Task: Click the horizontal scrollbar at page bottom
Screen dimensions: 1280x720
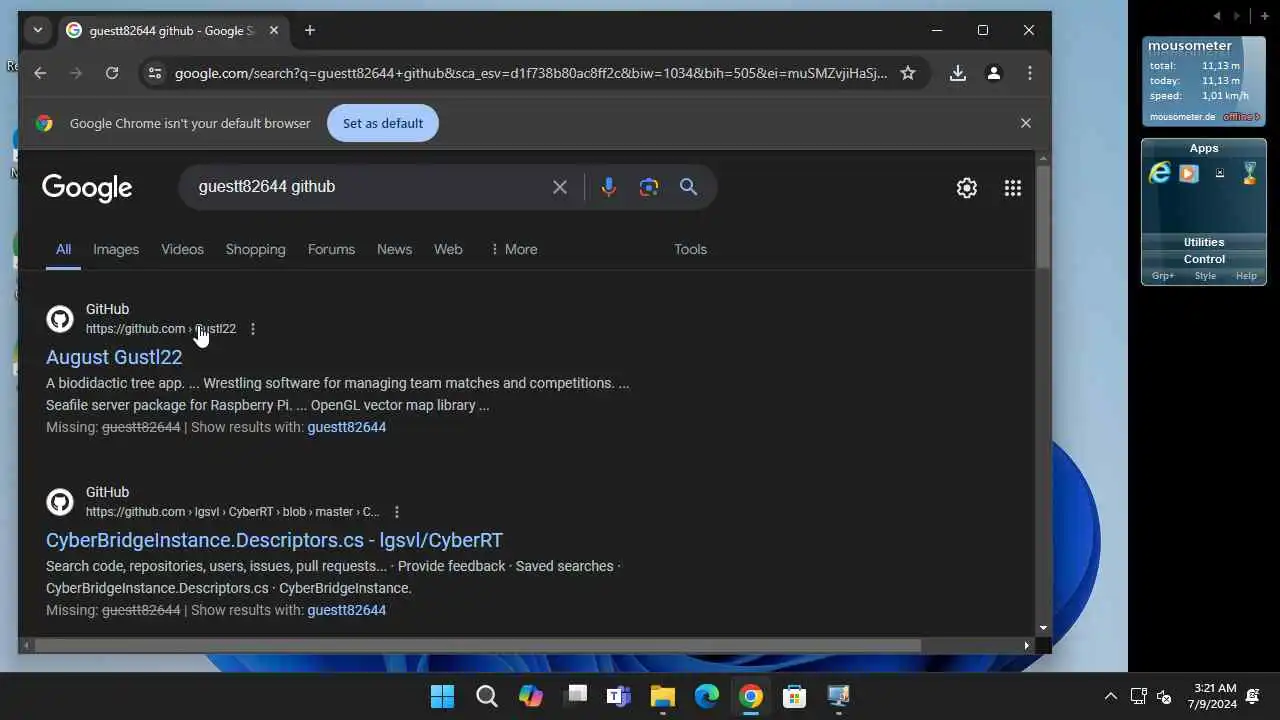Action: [478, 646]
